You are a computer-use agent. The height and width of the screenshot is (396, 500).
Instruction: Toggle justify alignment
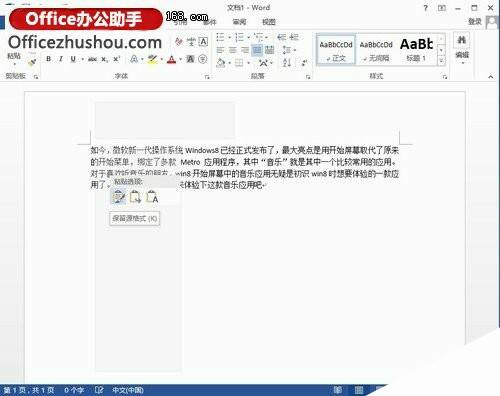tap(257, 50)
